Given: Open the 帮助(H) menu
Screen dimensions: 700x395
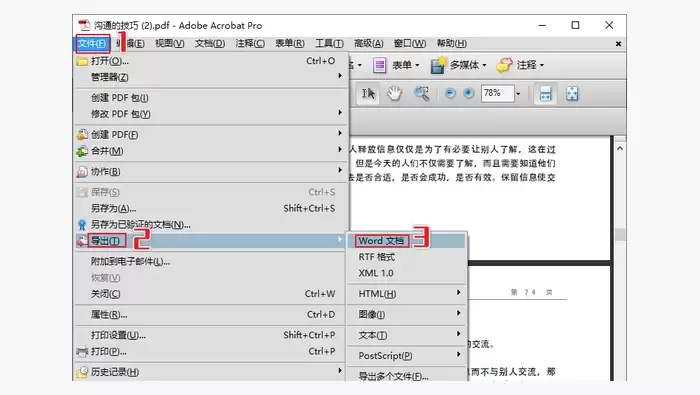Looking at the screenshot, I should [451, 43].
